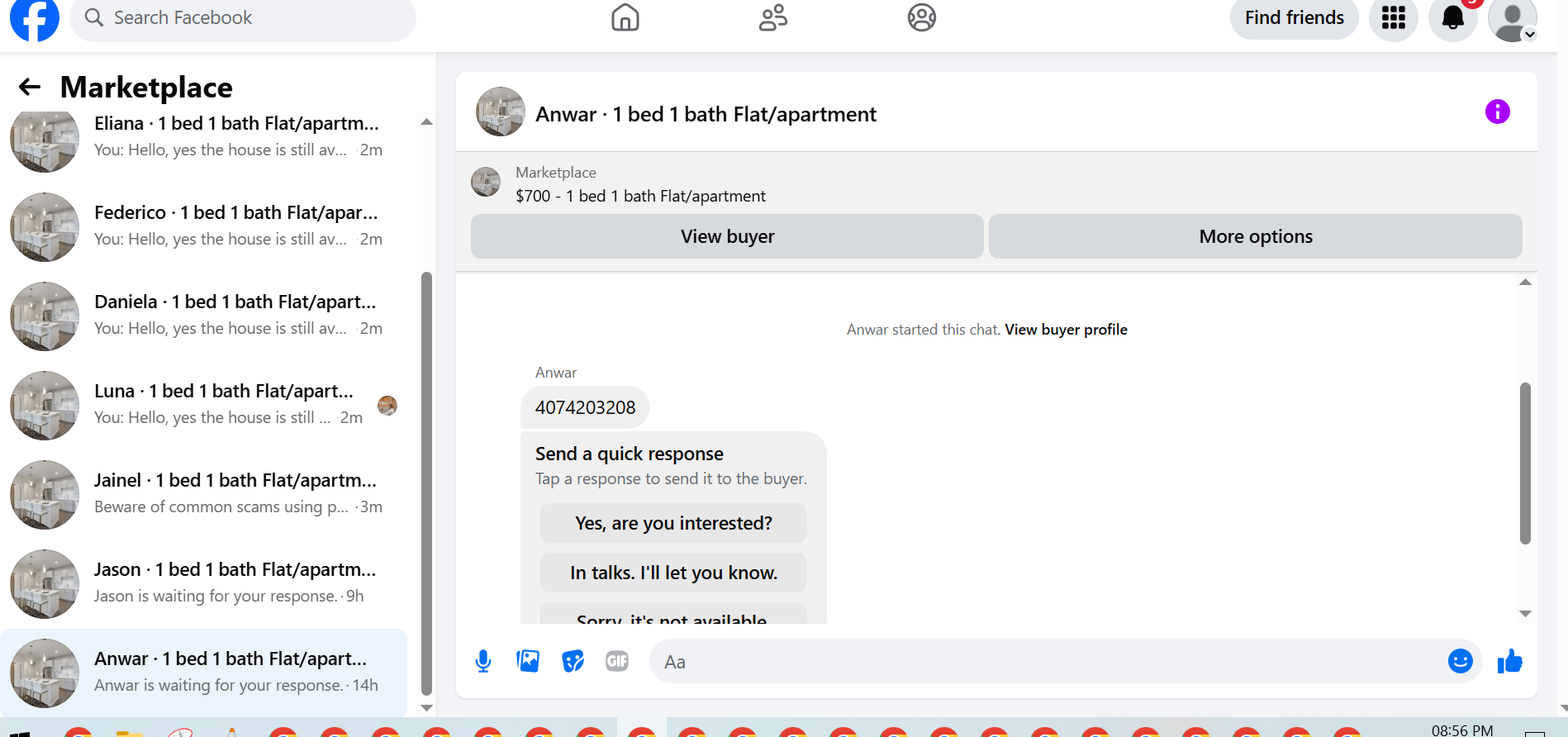Viewport: 1568px width, 737px height.
Task: Open the notifications bell
Action: pos(1453,17)
